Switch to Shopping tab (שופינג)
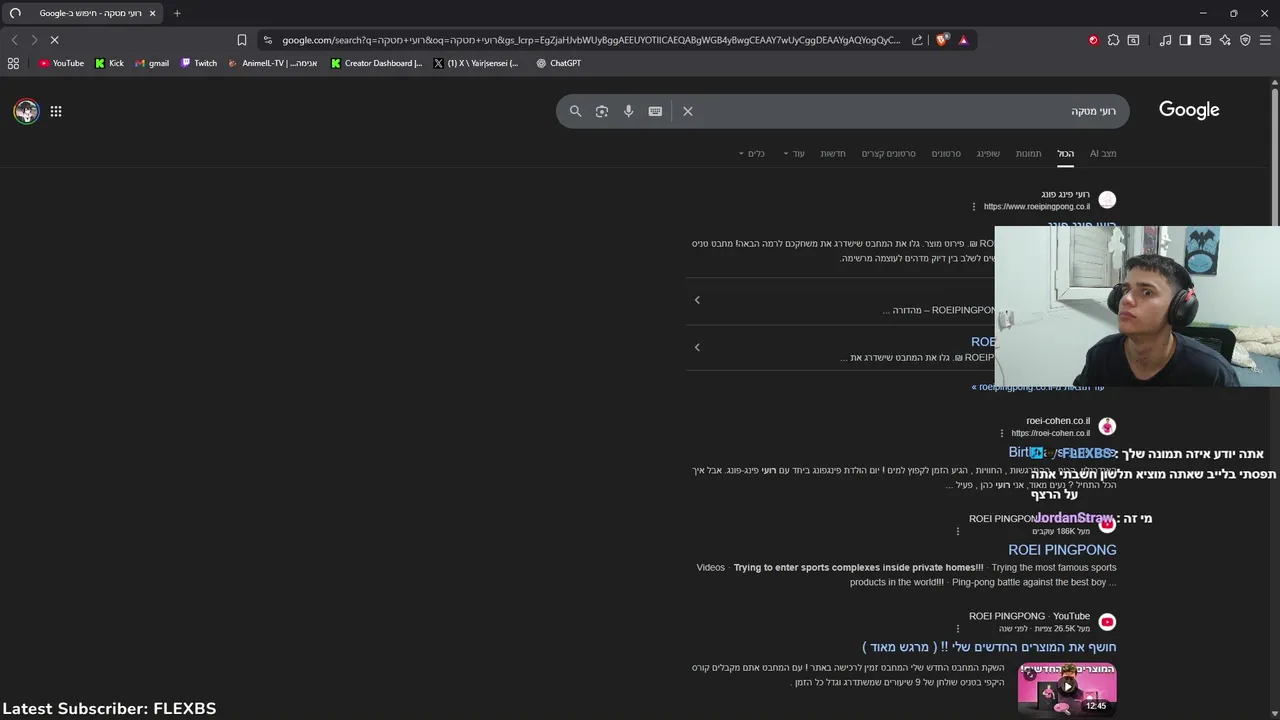Image resolution: width=1280 pixels, height=720 pixels. [x=988, y=153]
